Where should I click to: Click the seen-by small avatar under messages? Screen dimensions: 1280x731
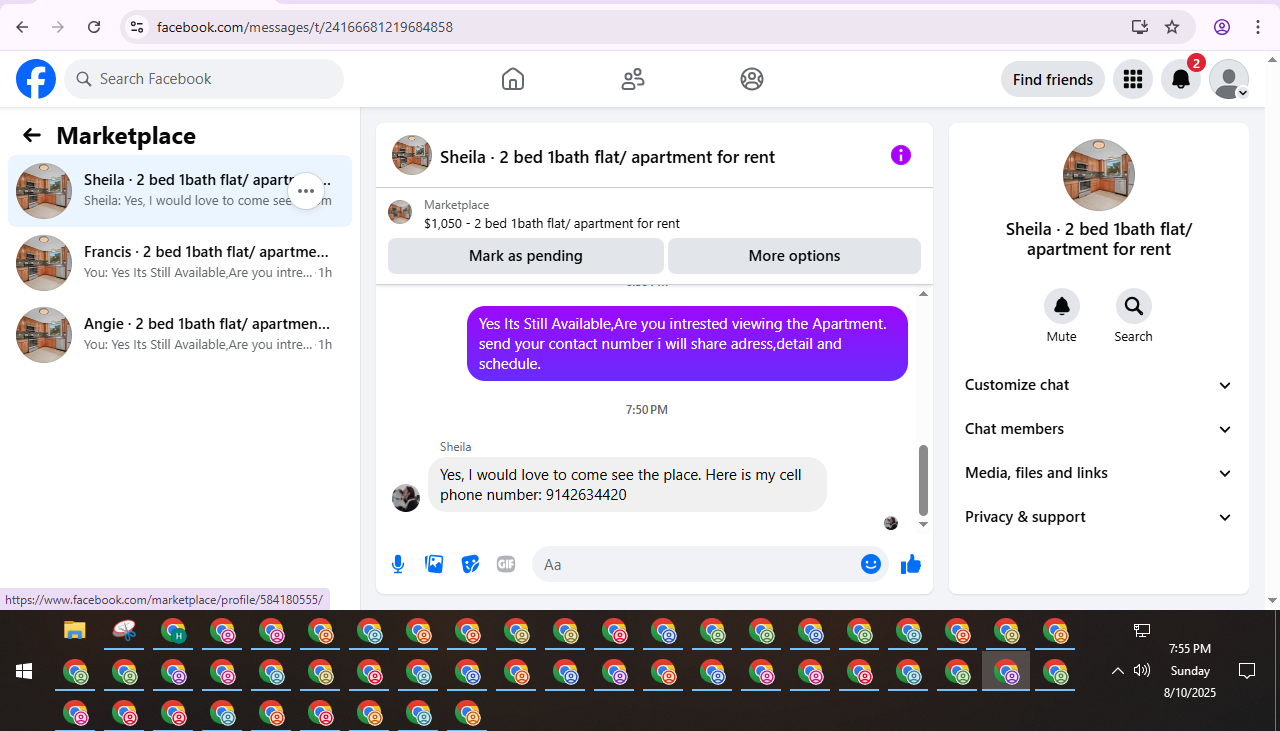pos(891,523)
